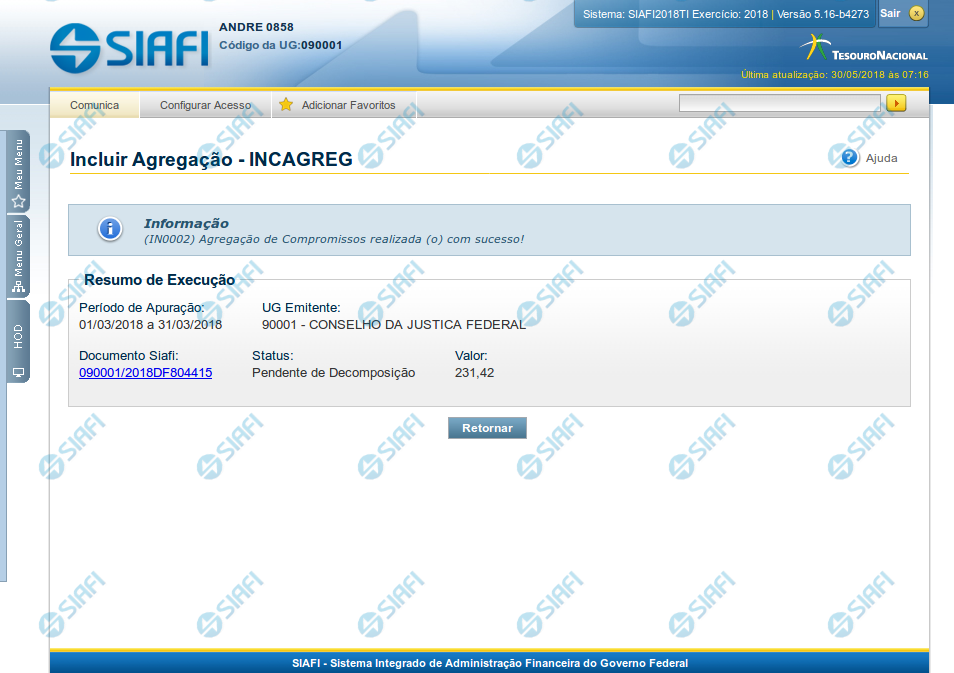
Task: Click the SIAFI logo in the header
Action: pyautogui.click(x=129, y=46)
